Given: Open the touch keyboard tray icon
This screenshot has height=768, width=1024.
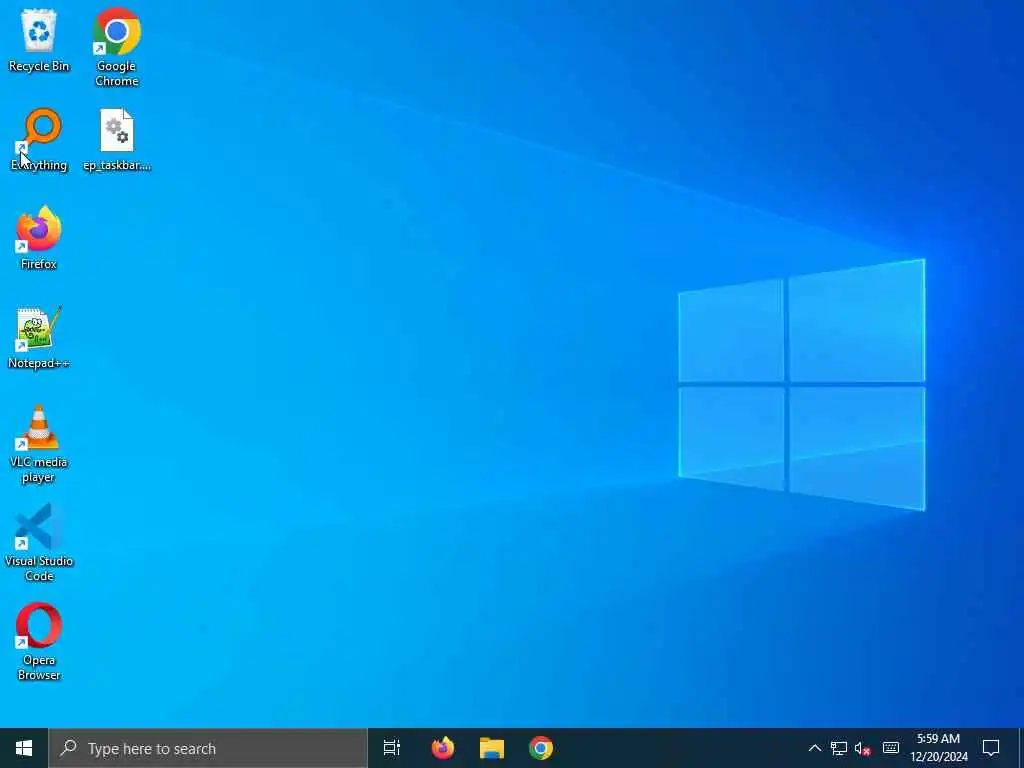Looking at the screenshot, I should [891, 748].
